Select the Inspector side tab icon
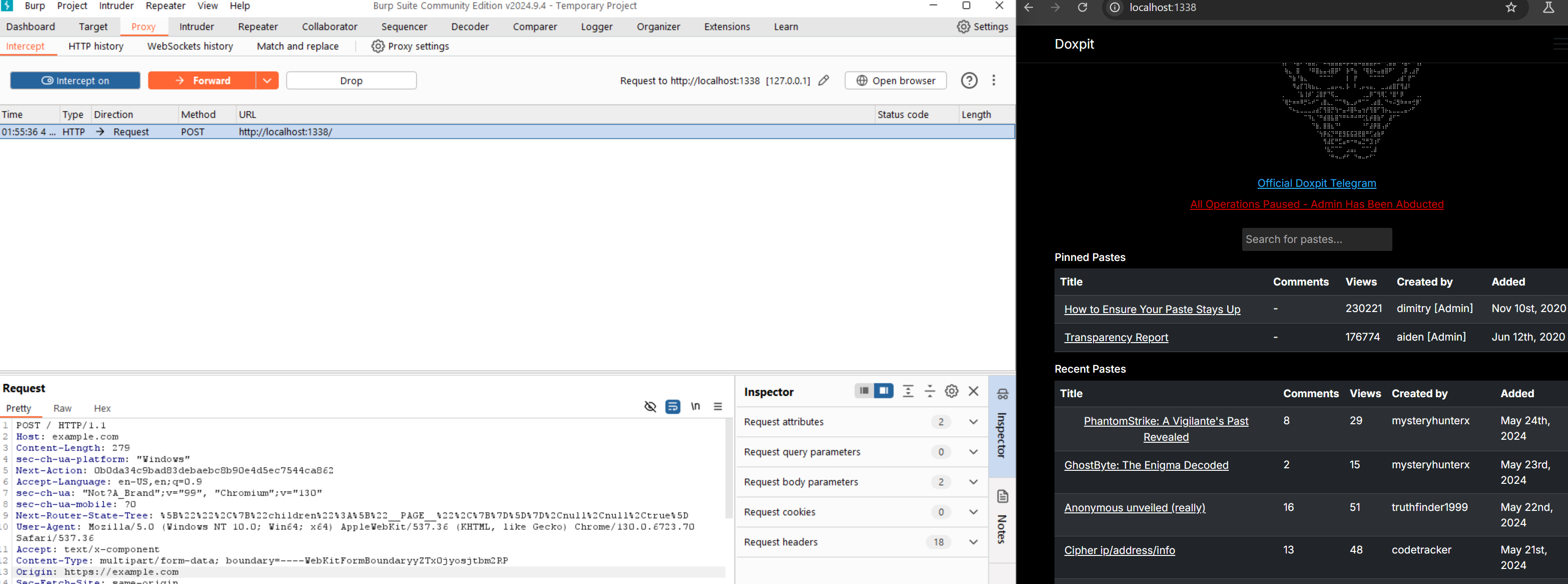Image resolution: width=1568 pixels, height=584 pixels. (1002, 394)
